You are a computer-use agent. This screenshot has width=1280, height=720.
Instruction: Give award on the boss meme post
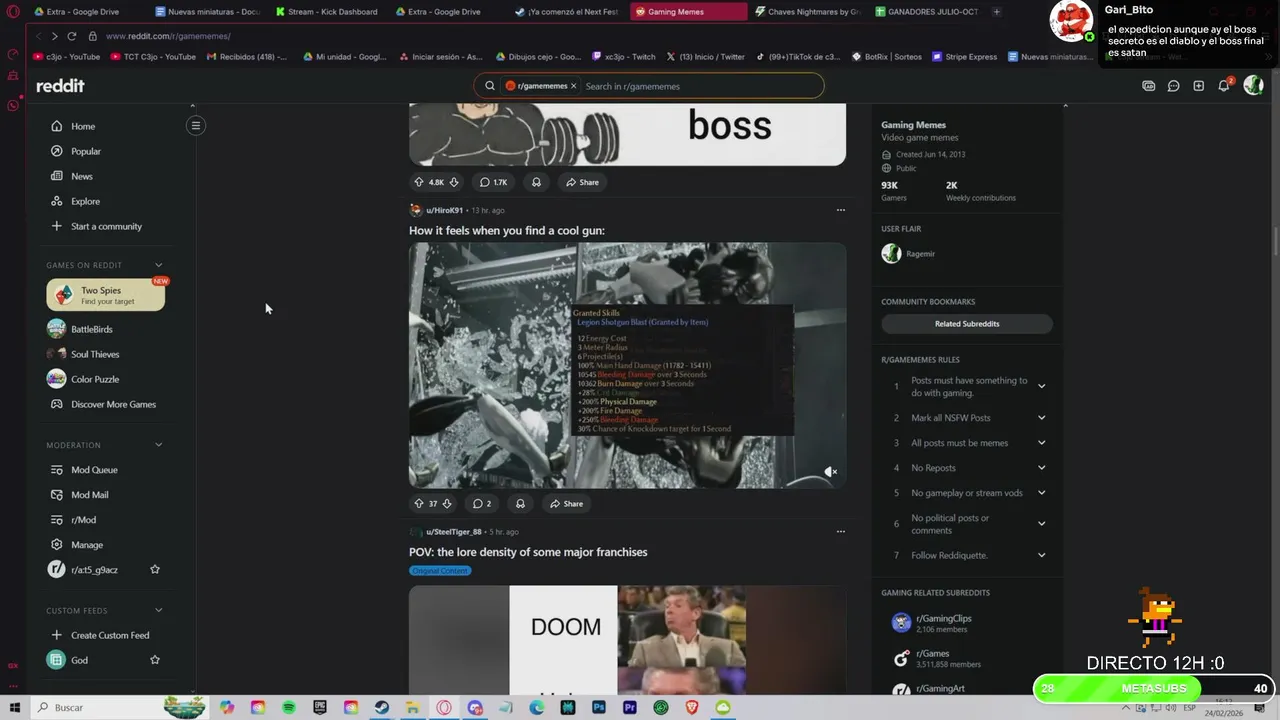pos(536,182)
